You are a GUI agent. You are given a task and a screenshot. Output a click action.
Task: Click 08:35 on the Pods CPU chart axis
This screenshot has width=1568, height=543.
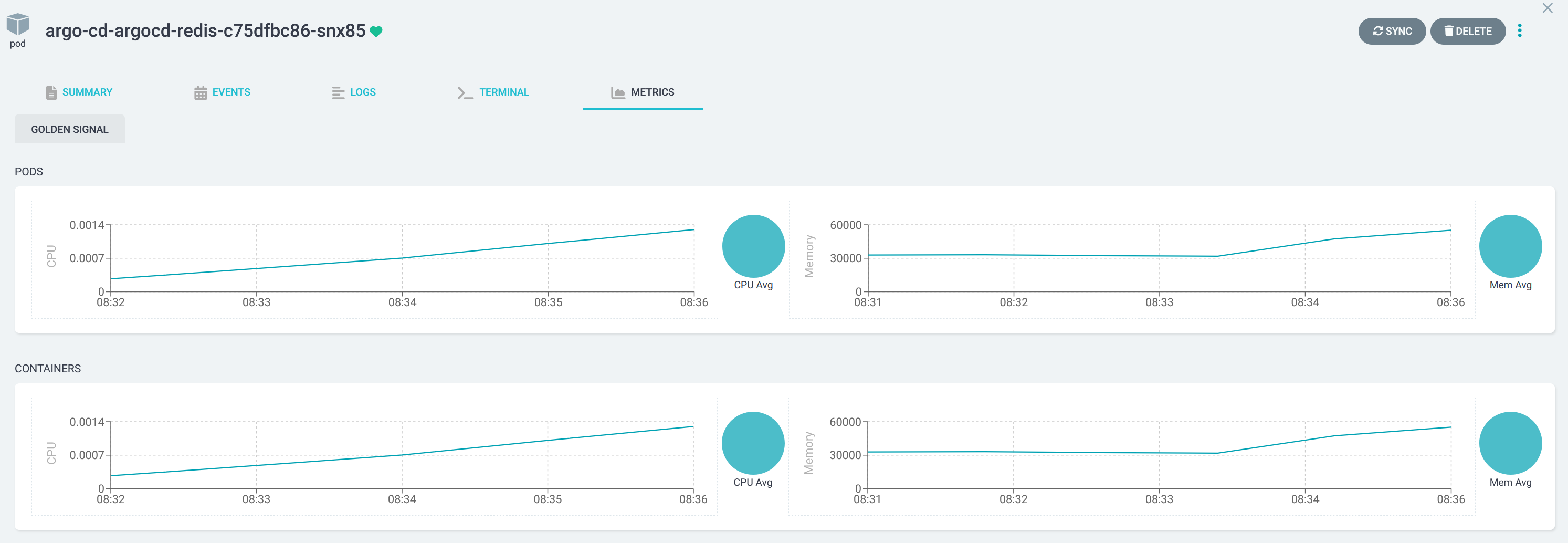coord(549,302)
